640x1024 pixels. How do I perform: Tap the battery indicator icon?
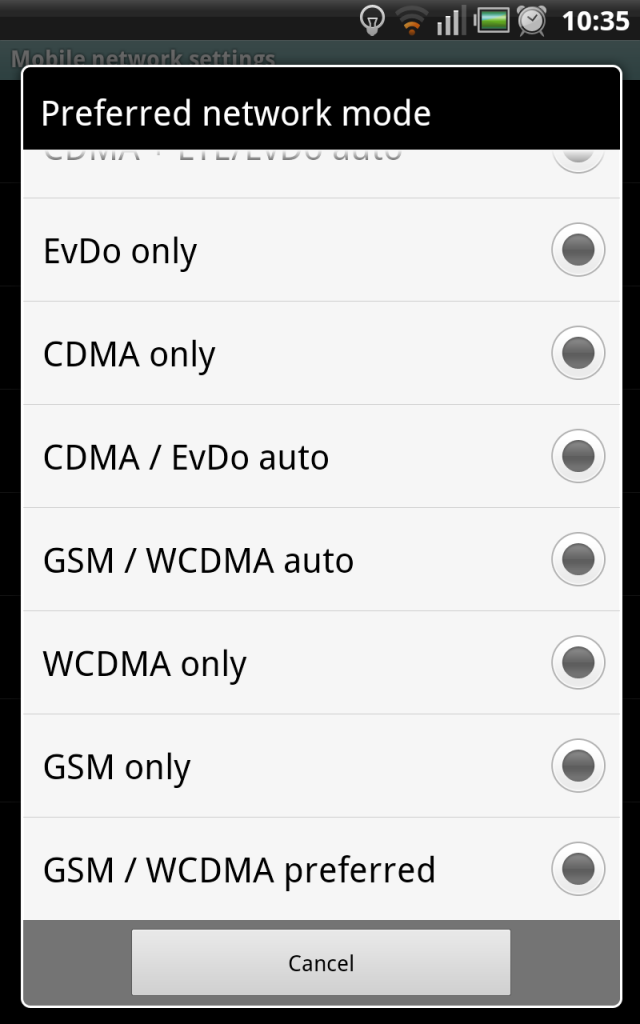(492, 20)
